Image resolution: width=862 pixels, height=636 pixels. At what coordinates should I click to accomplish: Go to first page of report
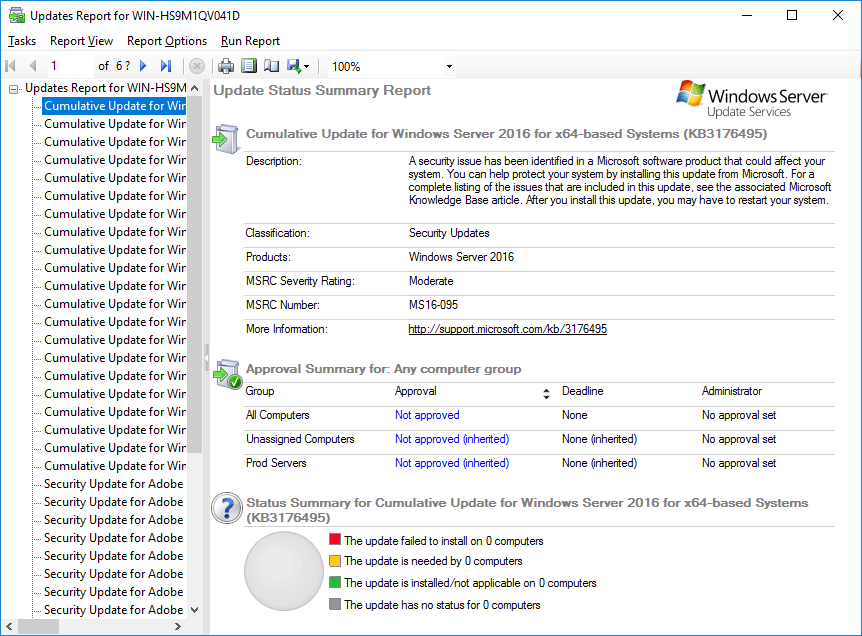[10, 67]
